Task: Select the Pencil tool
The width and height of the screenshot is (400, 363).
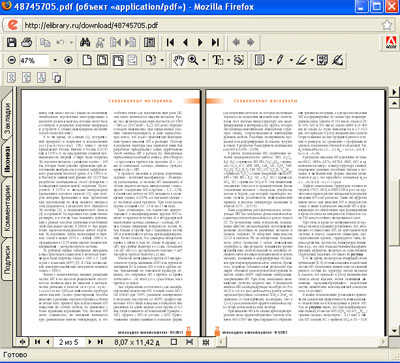Action: (280, 60)
